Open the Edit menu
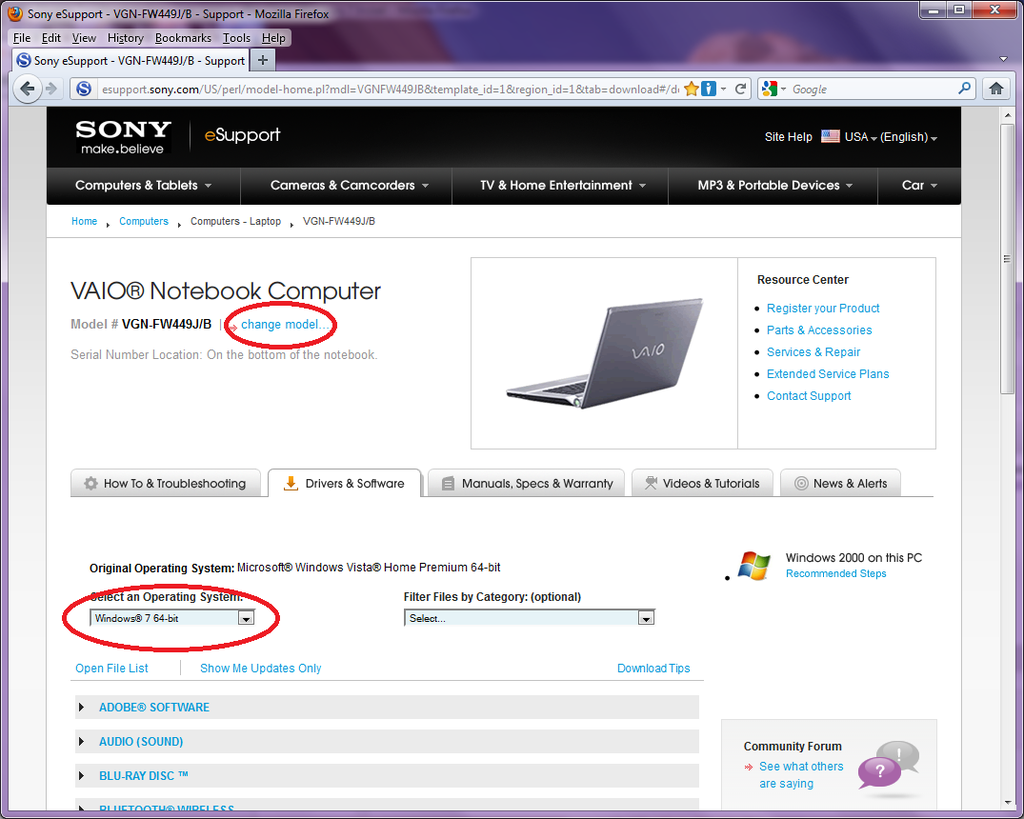This screenshot has height=819, width=1024. point(51,38)
